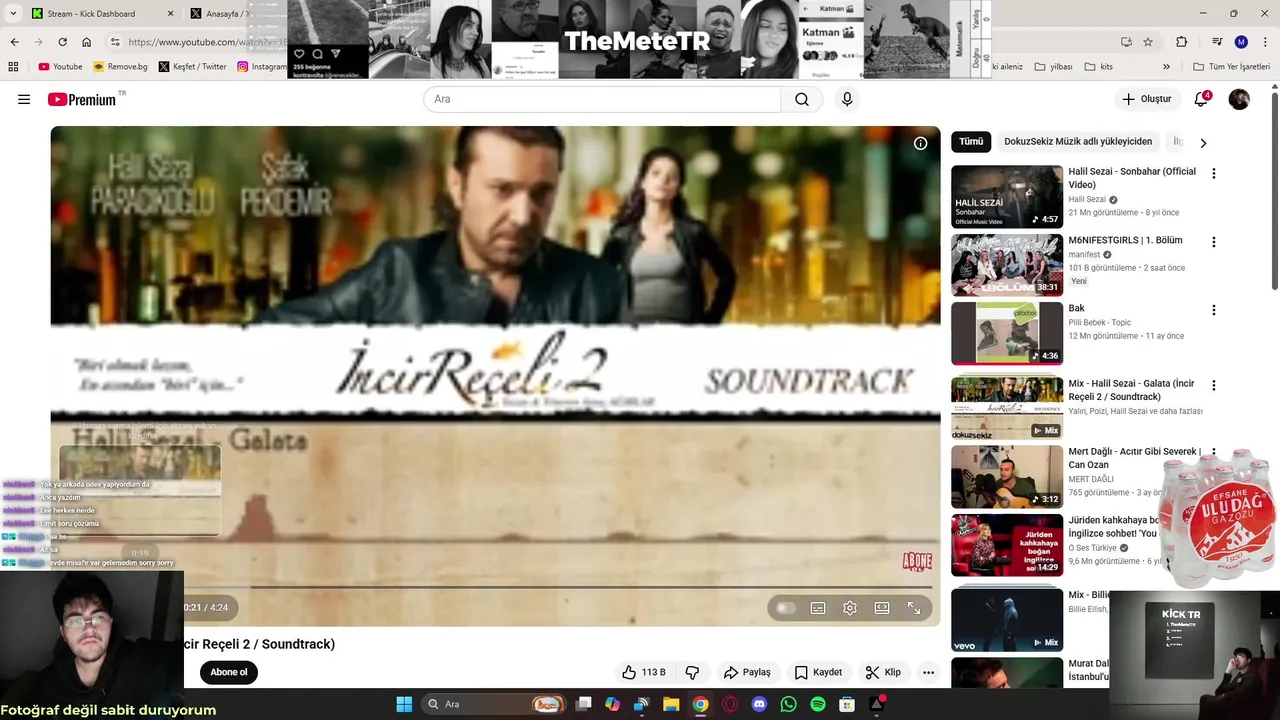The image size is (1280, 720).
Task: Open Spotify from taskbar
Action: (817, 704)
